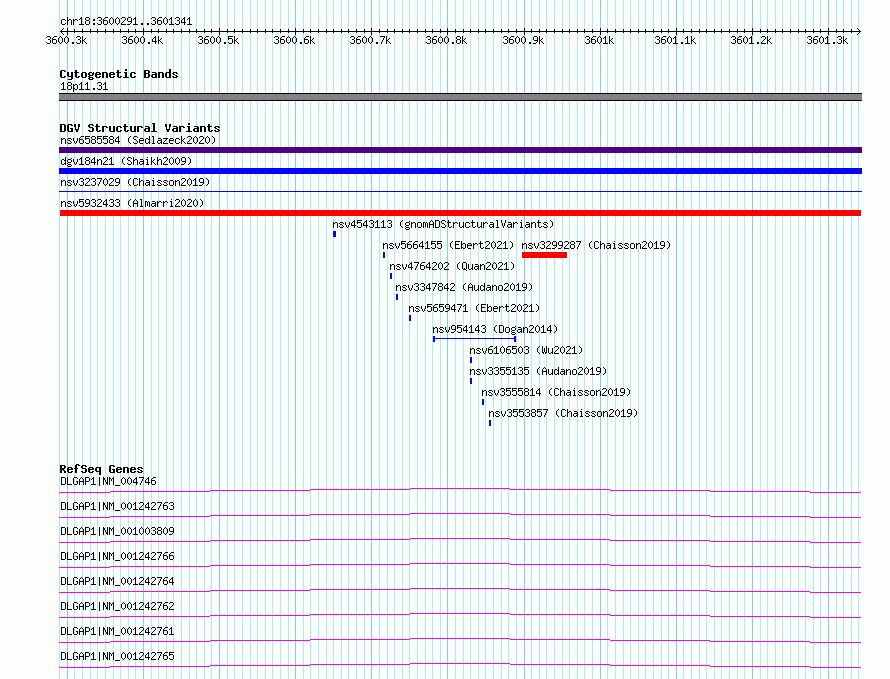Image resolution: width=890 pixels, height=679 pixels.
Task: Select the RefSeq Genes track title
Action: [102, 469]
